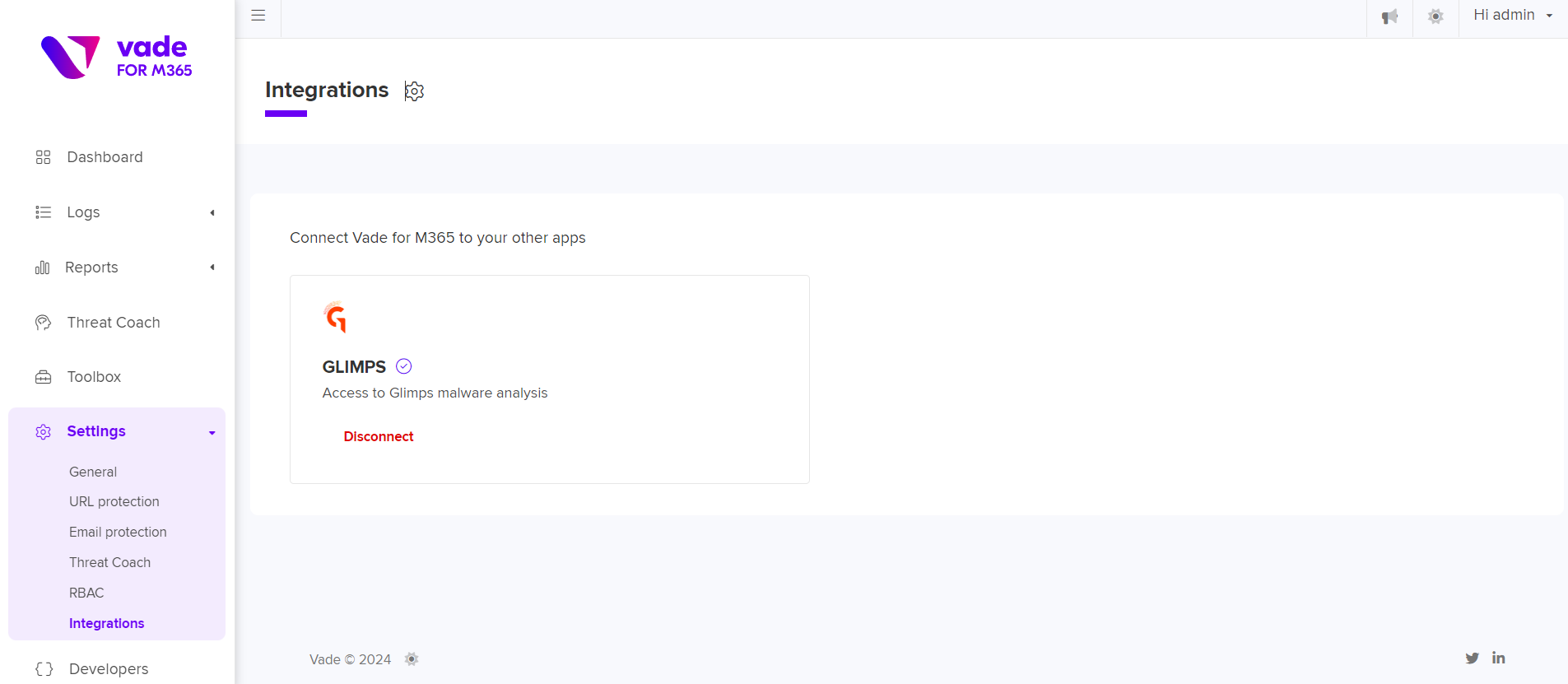Open Email protection settings
The width and height of the screenshot is (1568, 684).
(x=118, y=532)
